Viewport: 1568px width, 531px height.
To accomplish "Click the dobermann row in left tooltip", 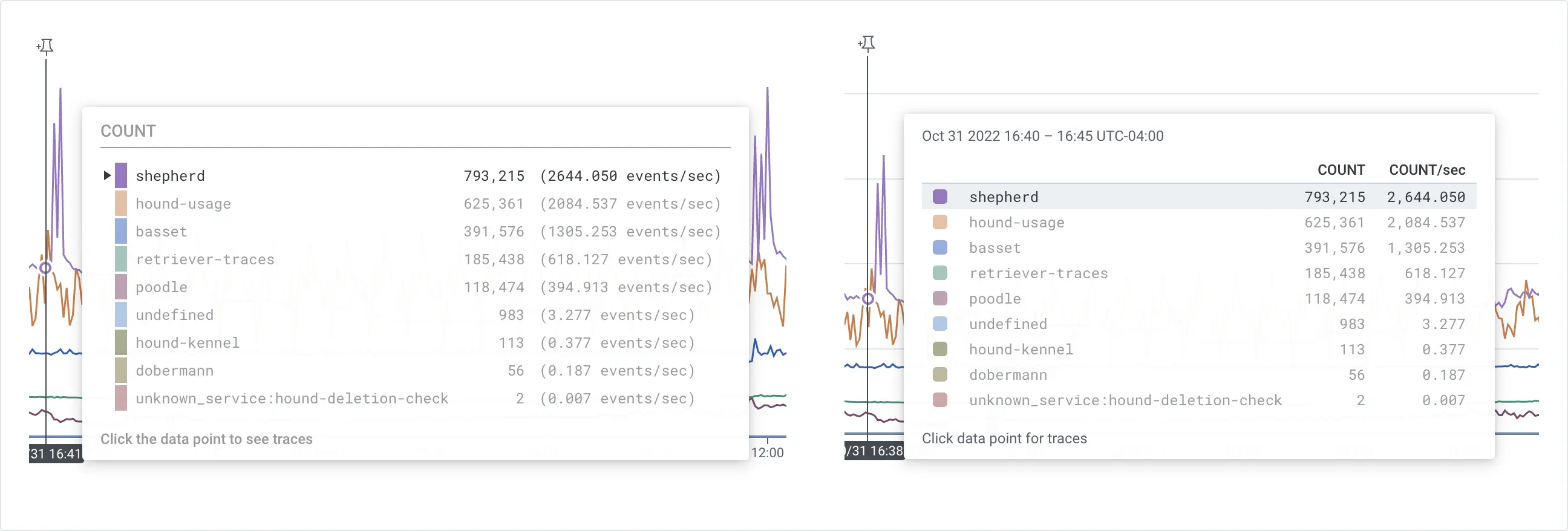I will (x=414, y=371).
